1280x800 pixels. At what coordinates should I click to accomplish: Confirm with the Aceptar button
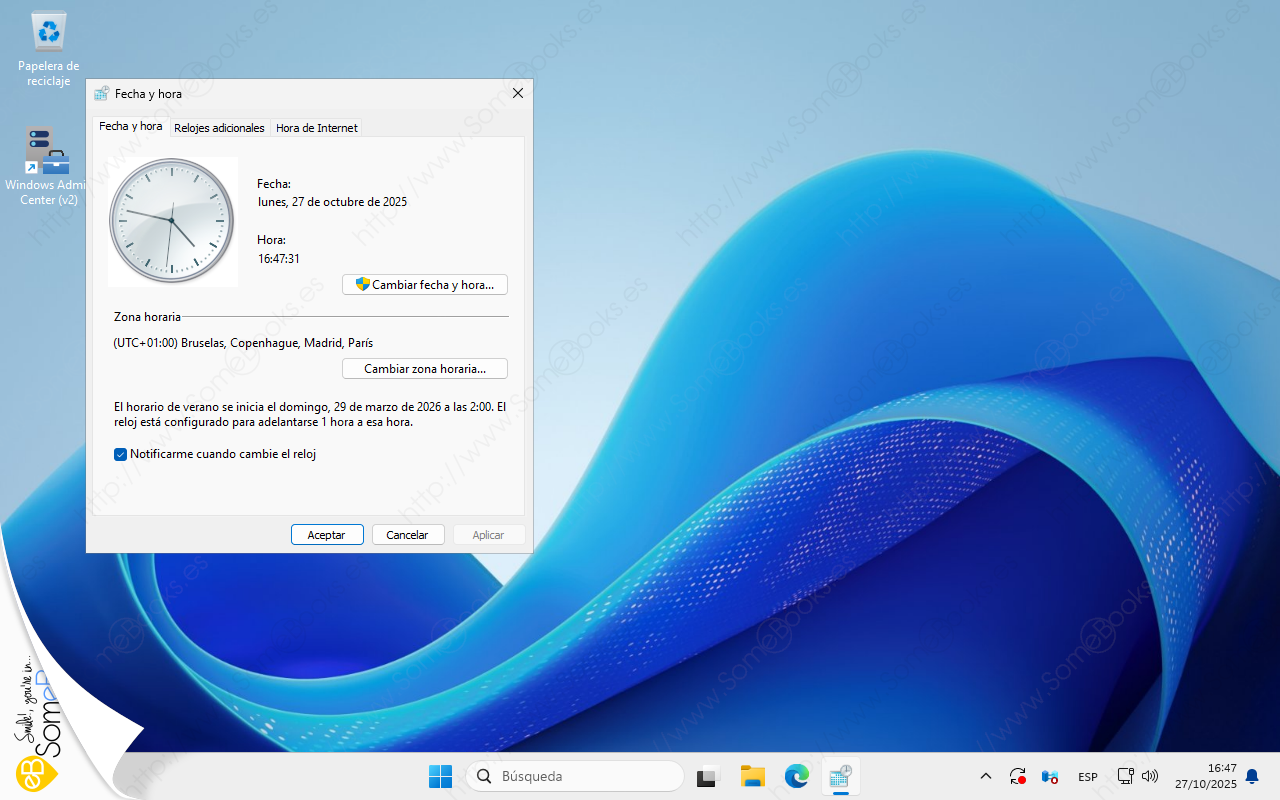pos(327,535)
